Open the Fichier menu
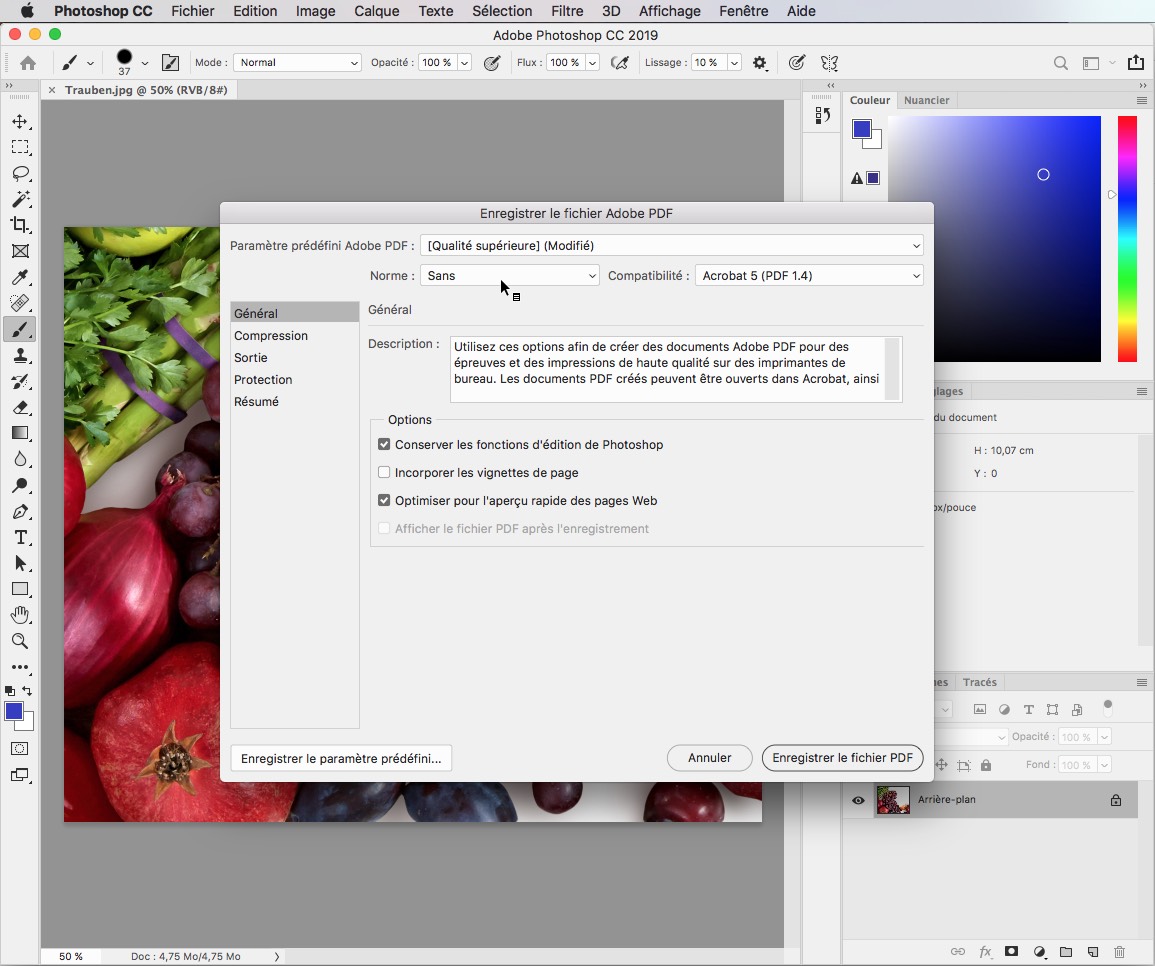The image size is (1155, 966). pyautogui.click(x=192, y=11)
